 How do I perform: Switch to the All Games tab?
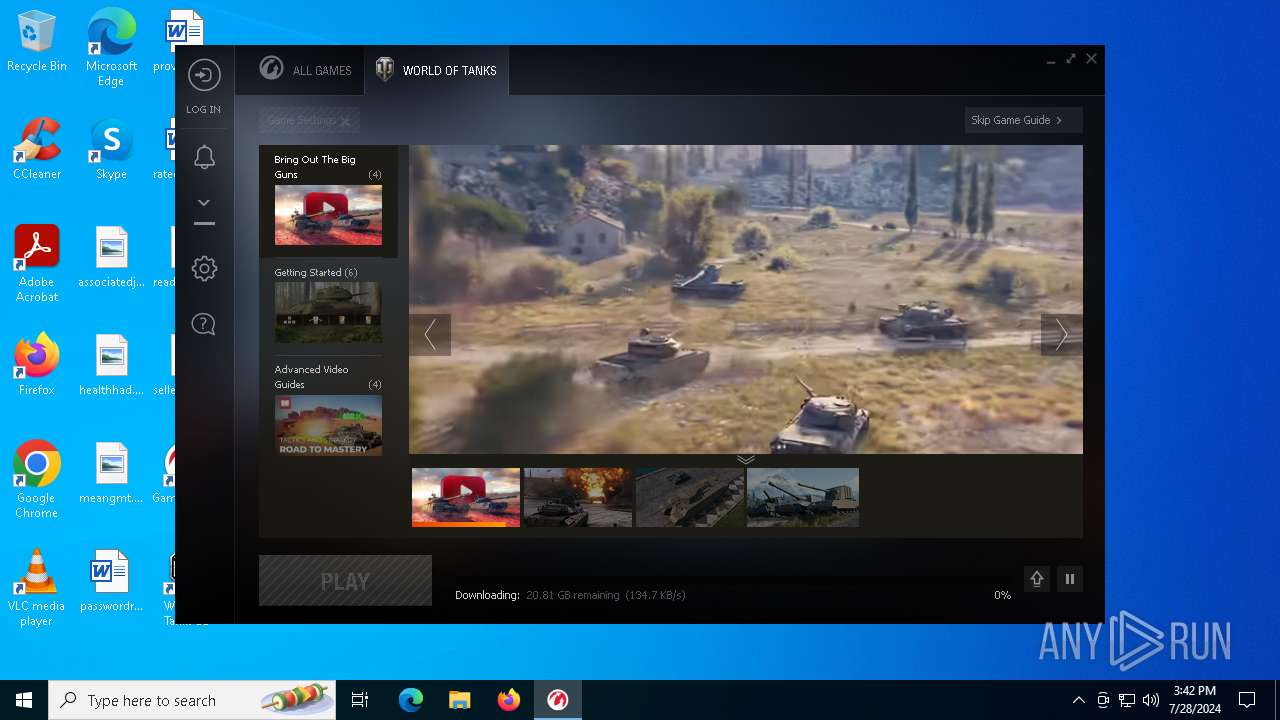click(305, 70)
